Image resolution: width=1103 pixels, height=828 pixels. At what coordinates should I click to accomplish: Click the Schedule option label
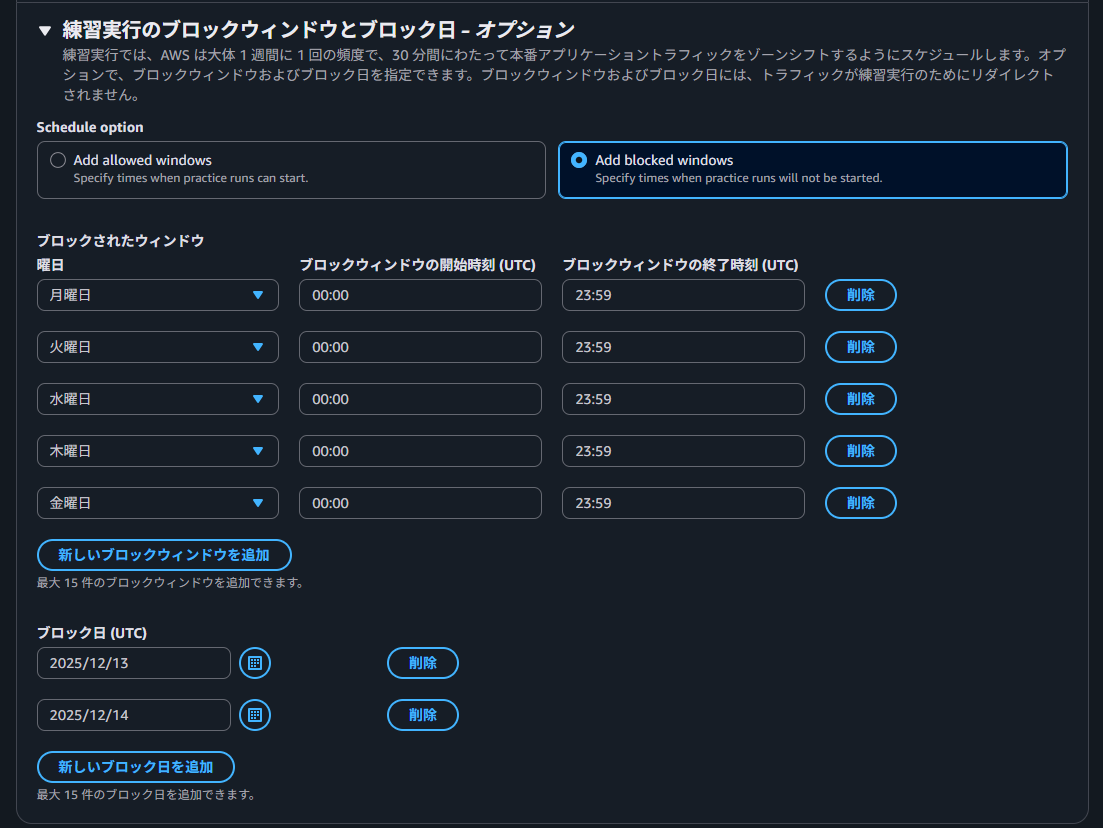(90, 127)
